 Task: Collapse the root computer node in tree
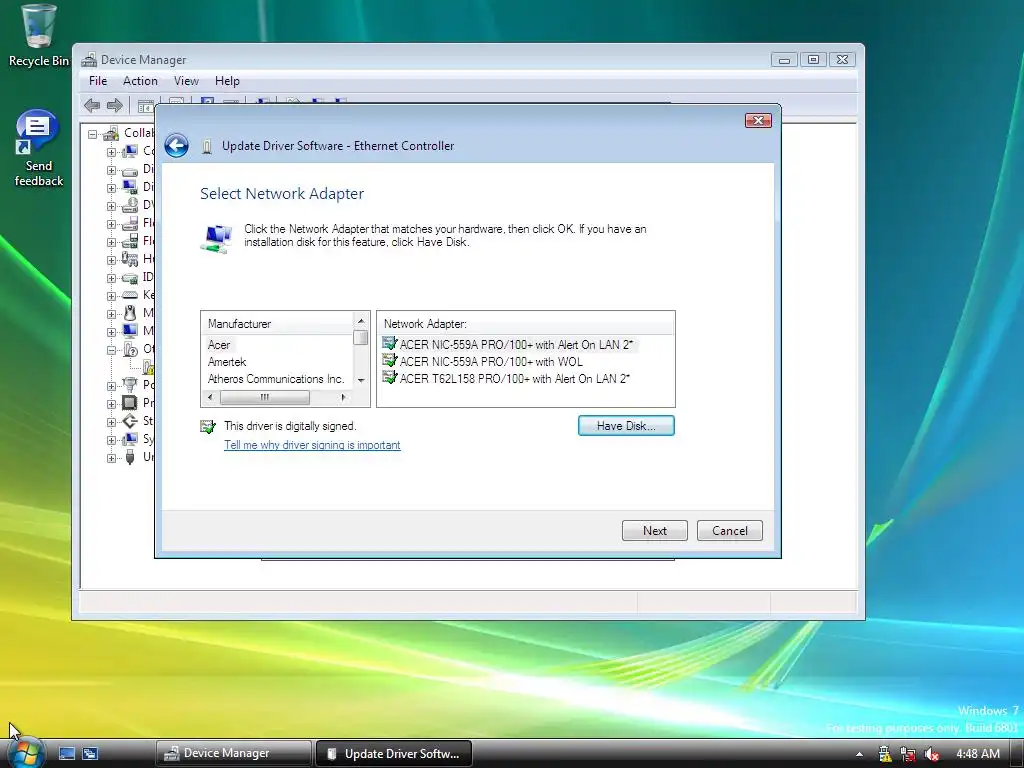click(x=93, y=135)
